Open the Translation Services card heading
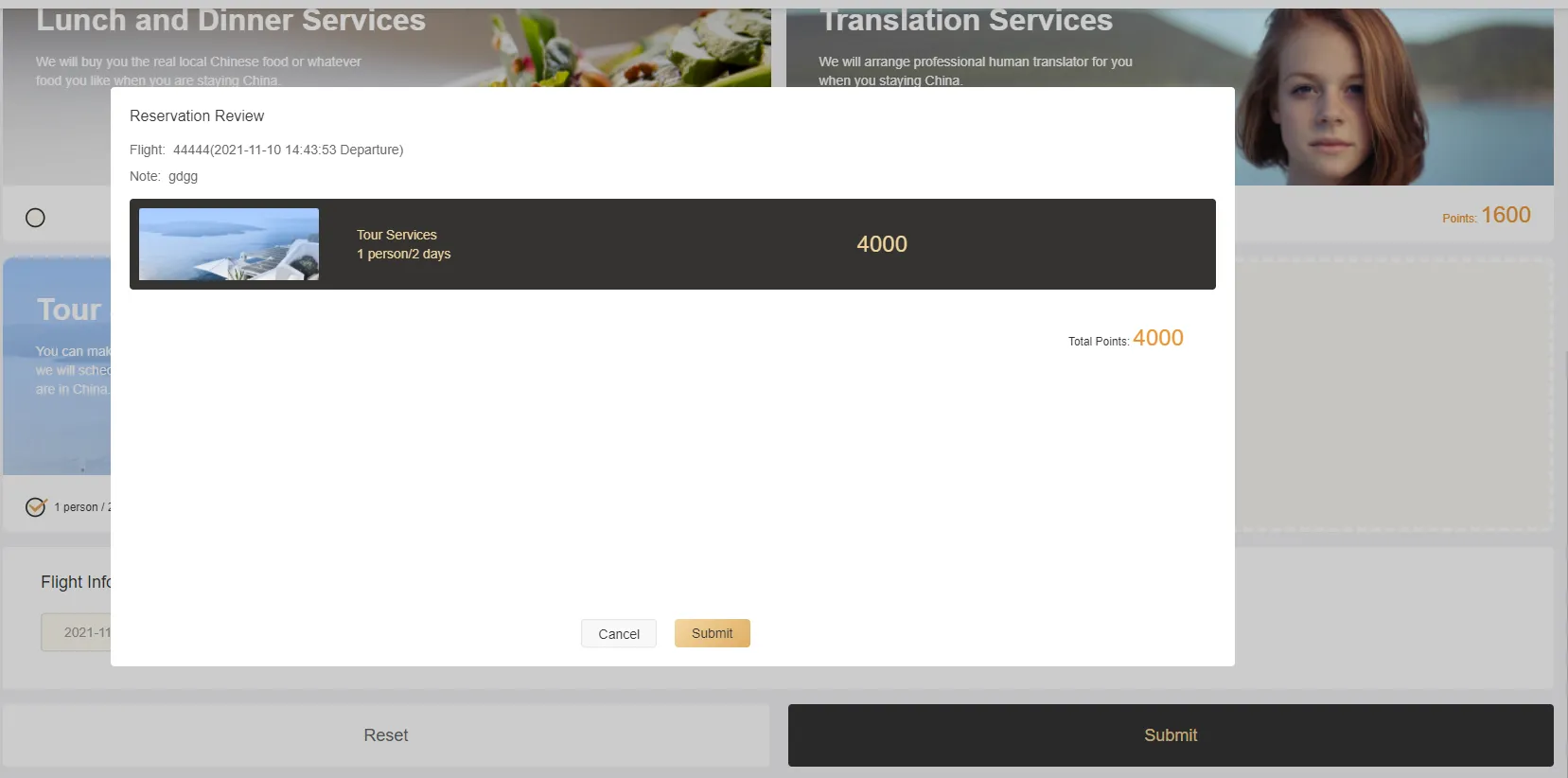 [965, 21]
